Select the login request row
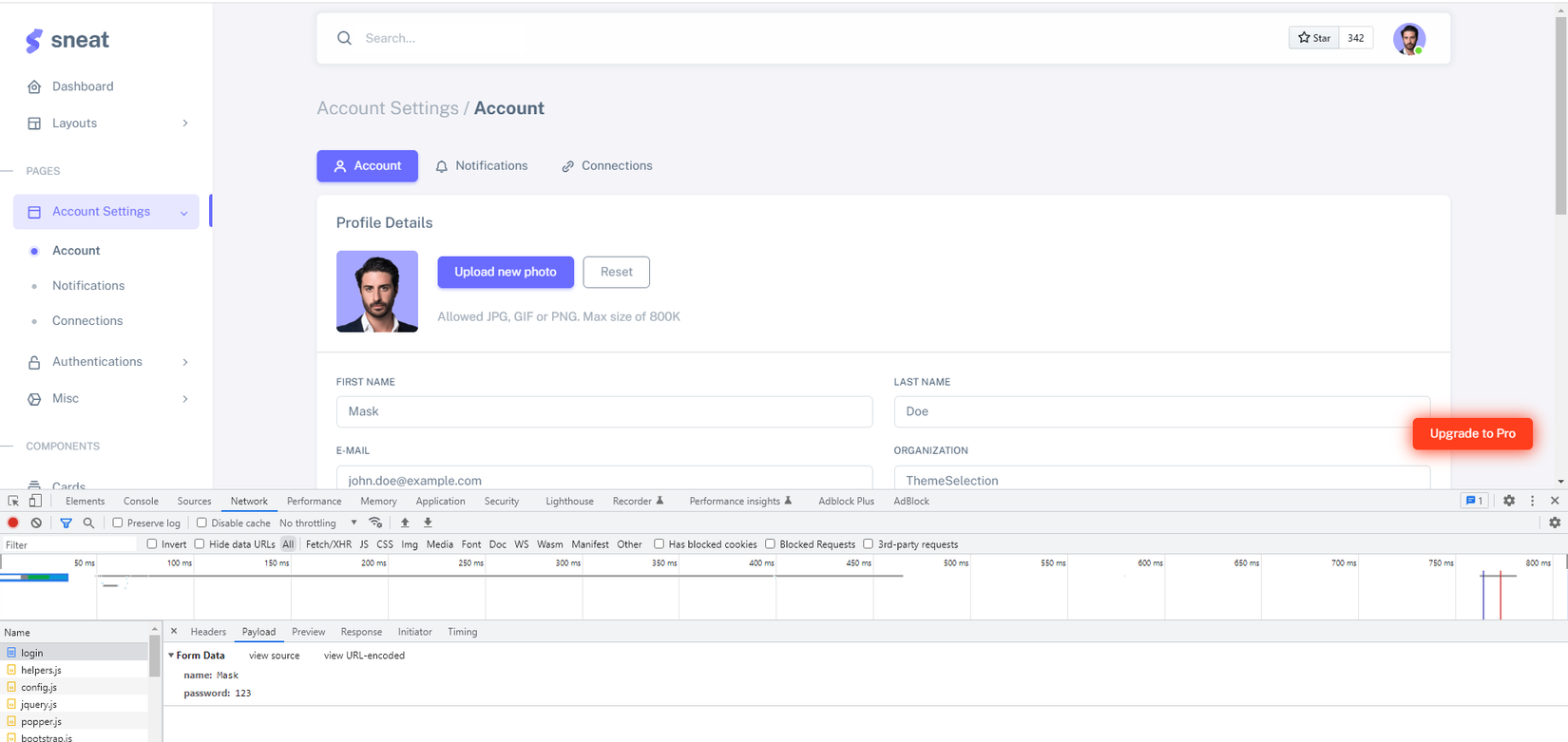The width and height of the screenshot is (1568, 742). click(x=74, y=653)
